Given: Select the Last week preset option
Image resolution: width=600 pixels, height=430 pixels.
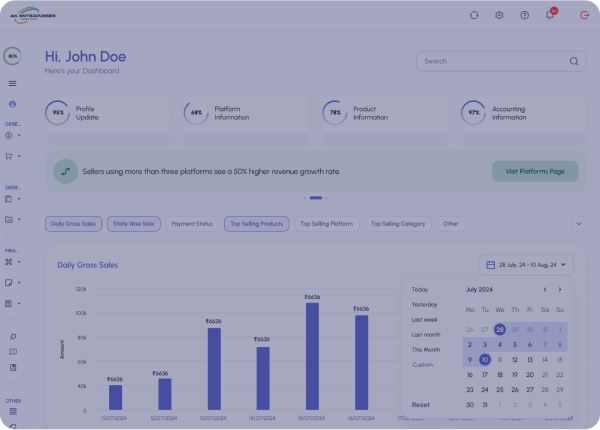Looking at the screenshot, I should tap(424, 319).
